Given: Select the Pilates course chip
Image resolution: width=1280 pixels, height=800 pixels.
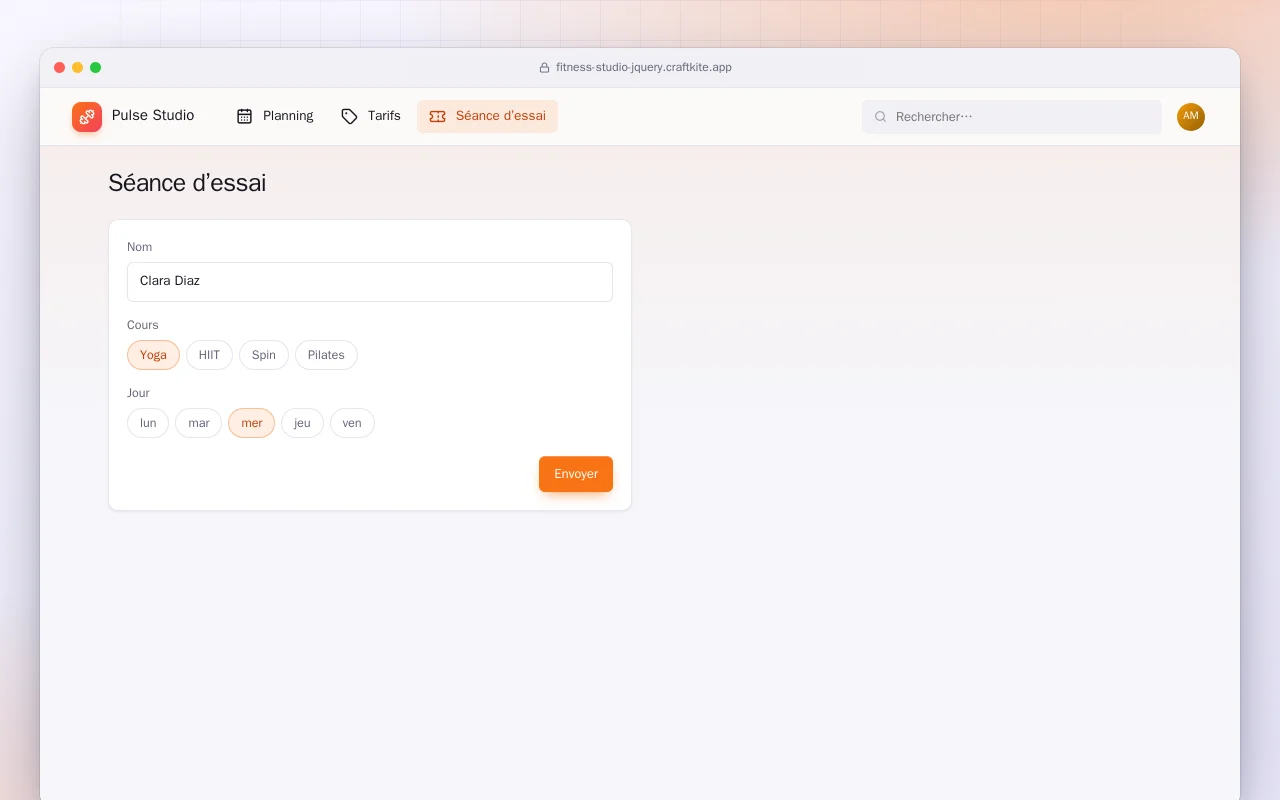Looking at the screenshot, I should [326, 355].
